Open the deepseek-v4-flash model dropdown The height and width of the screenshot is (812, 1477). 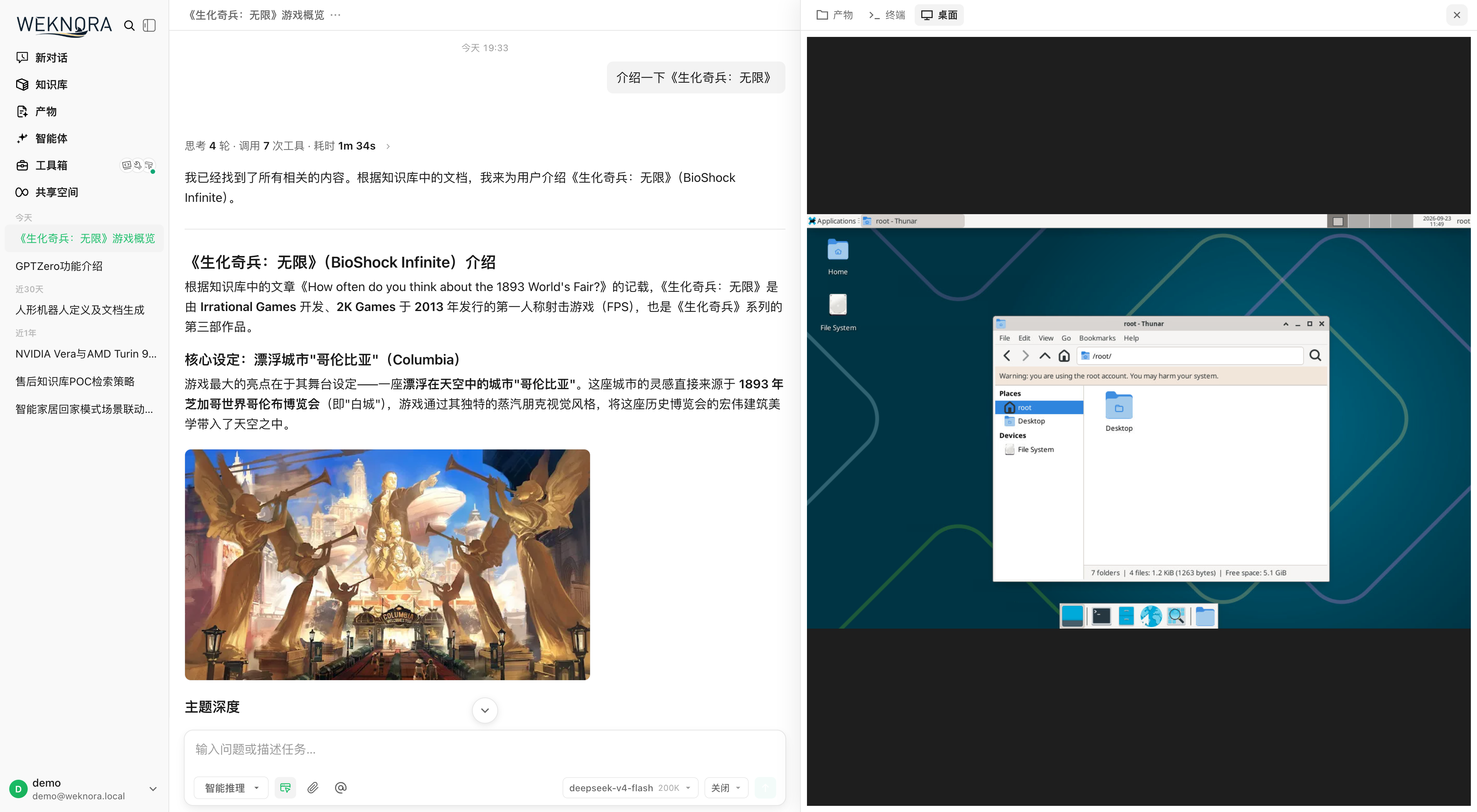630,787
